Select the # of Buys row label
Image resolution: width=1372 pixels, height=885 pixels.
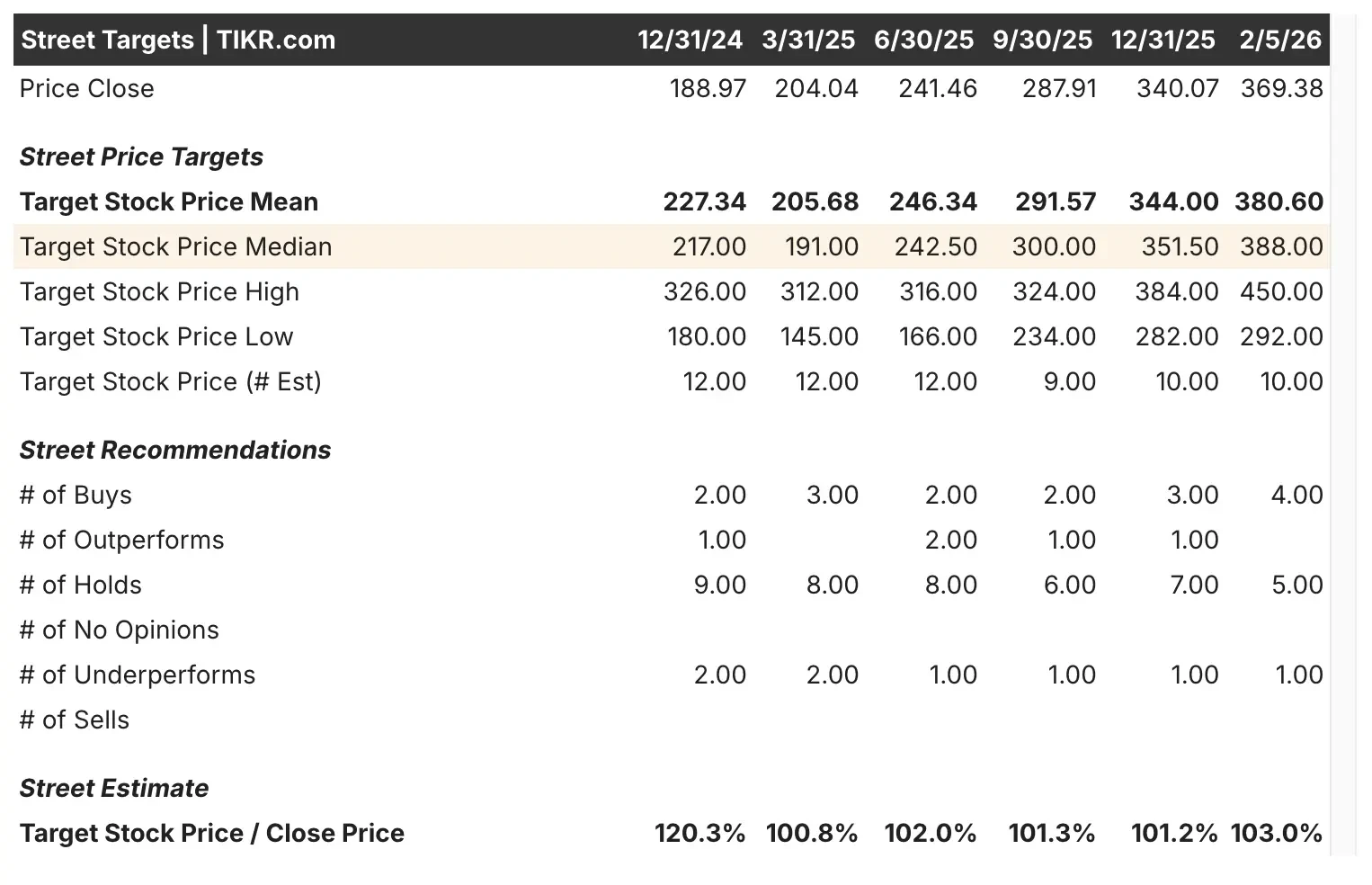click(x=76, y=495)
